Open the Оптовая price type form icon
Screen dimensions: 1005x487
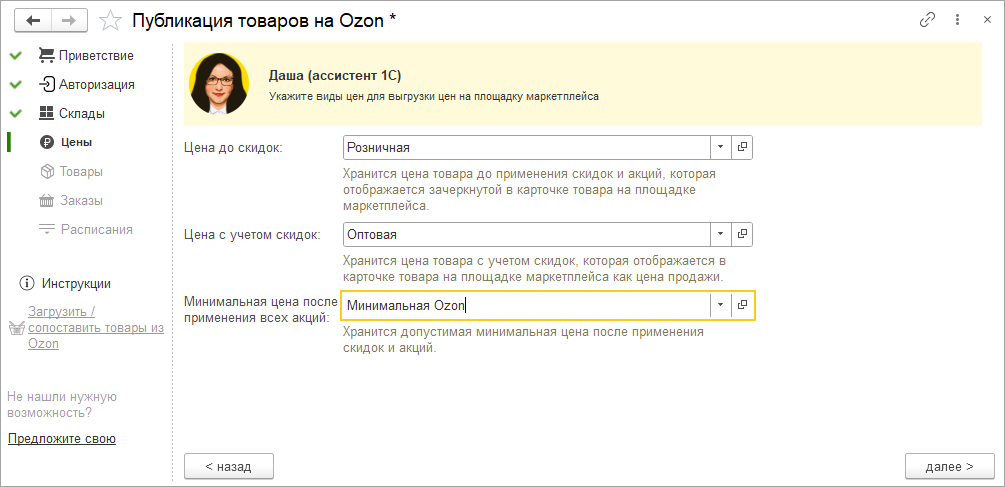click(x=743, y=234)
